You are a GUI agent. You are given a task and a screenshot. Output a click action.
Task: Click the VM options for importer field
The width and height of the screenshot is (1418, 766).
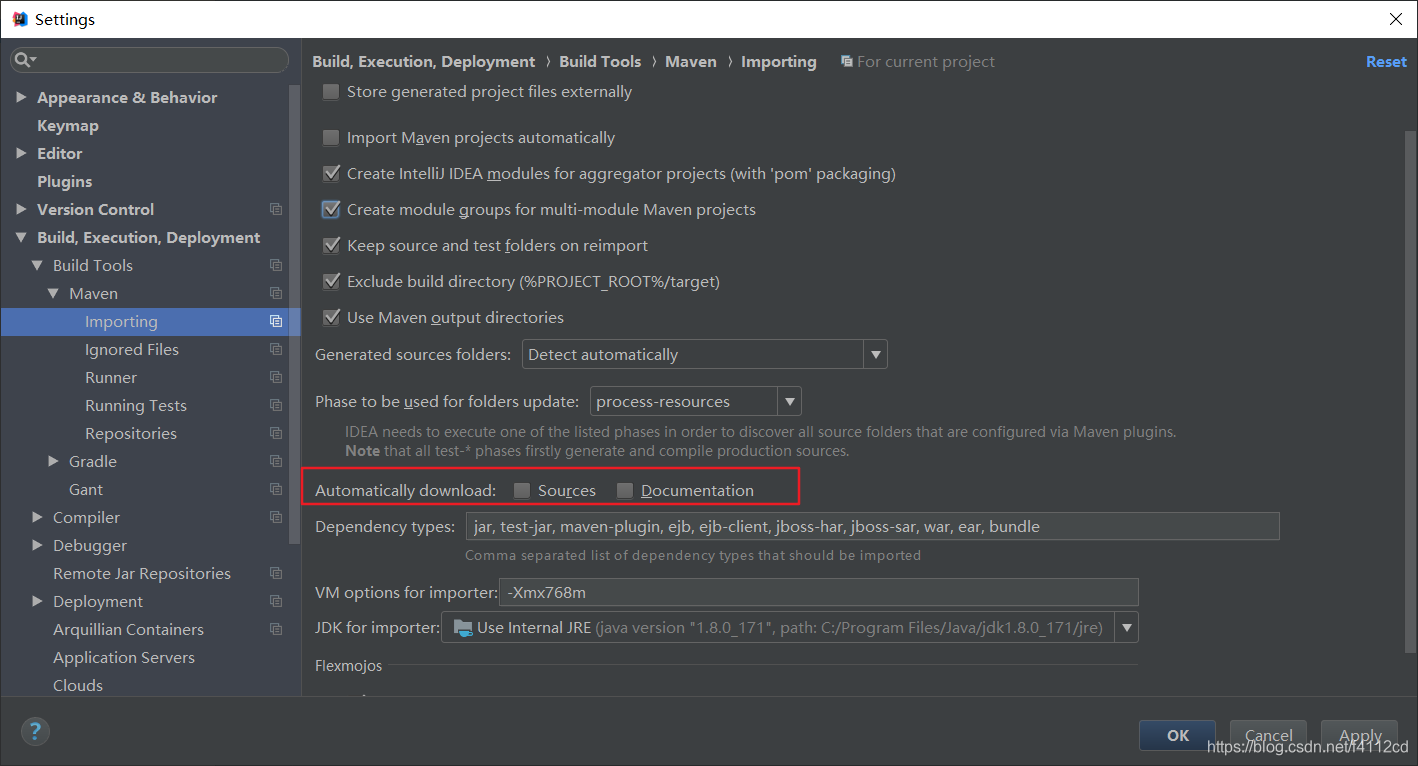(x=818, y=593)
